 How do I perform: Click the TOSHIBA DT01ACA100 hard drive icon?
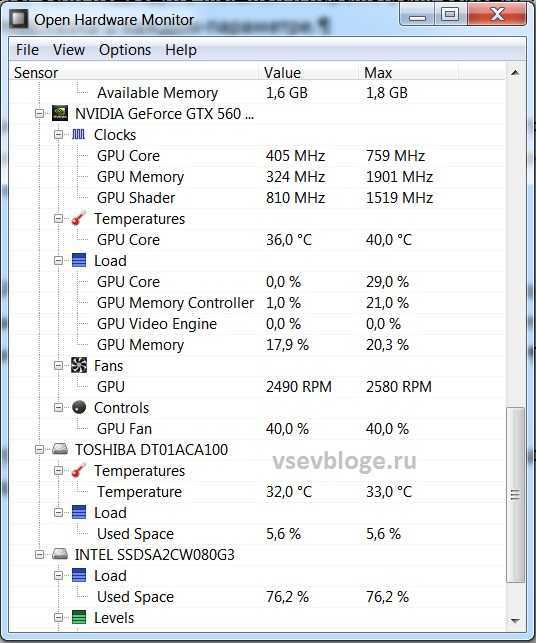pyautogui.click(x=60, y=449)
